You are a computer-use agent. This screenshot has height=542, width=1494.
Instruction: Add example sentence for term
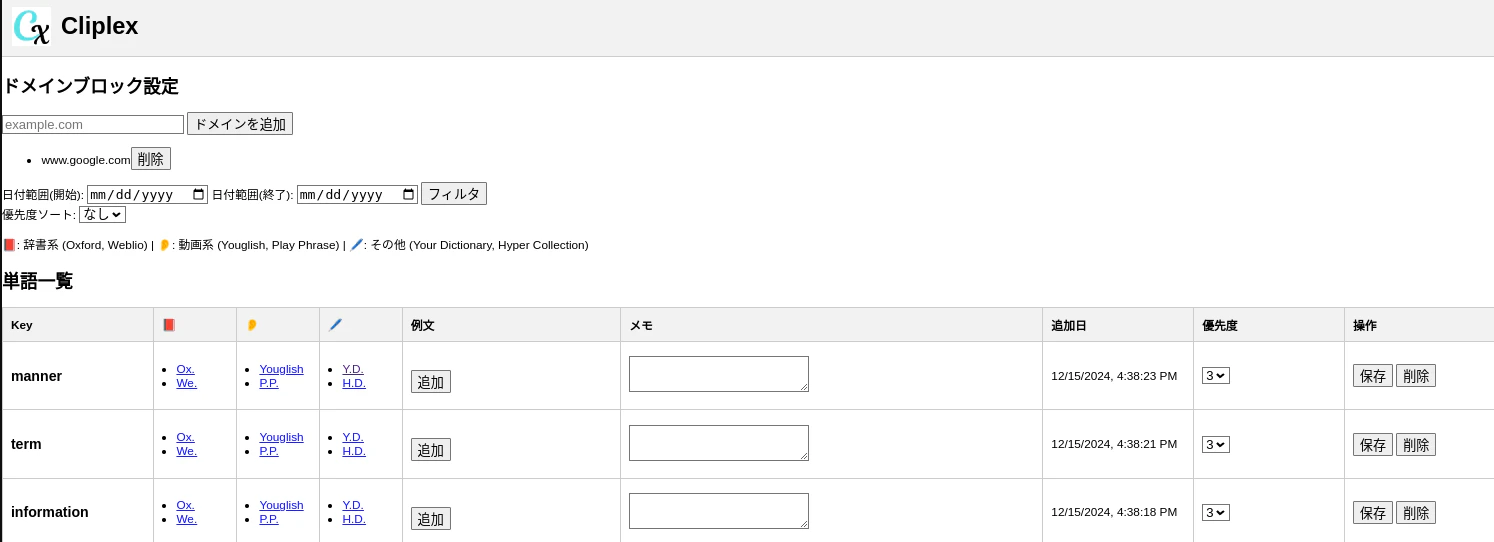click(431, 450)
